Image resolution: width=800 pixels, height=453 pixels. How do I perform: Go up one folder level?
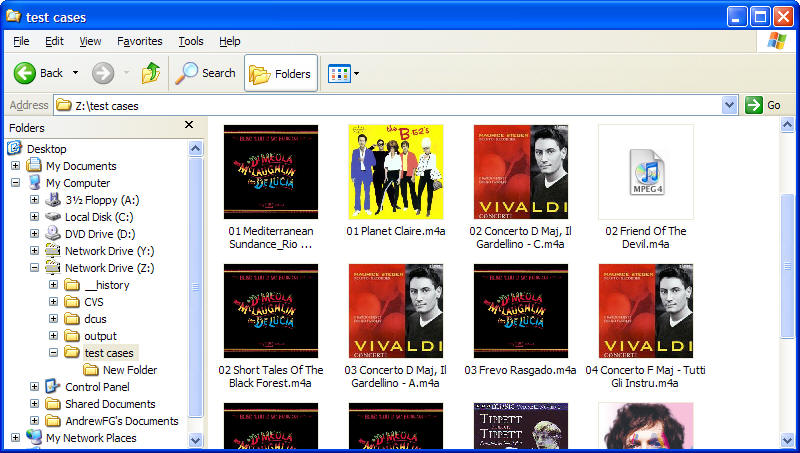(x=151, y=73)
